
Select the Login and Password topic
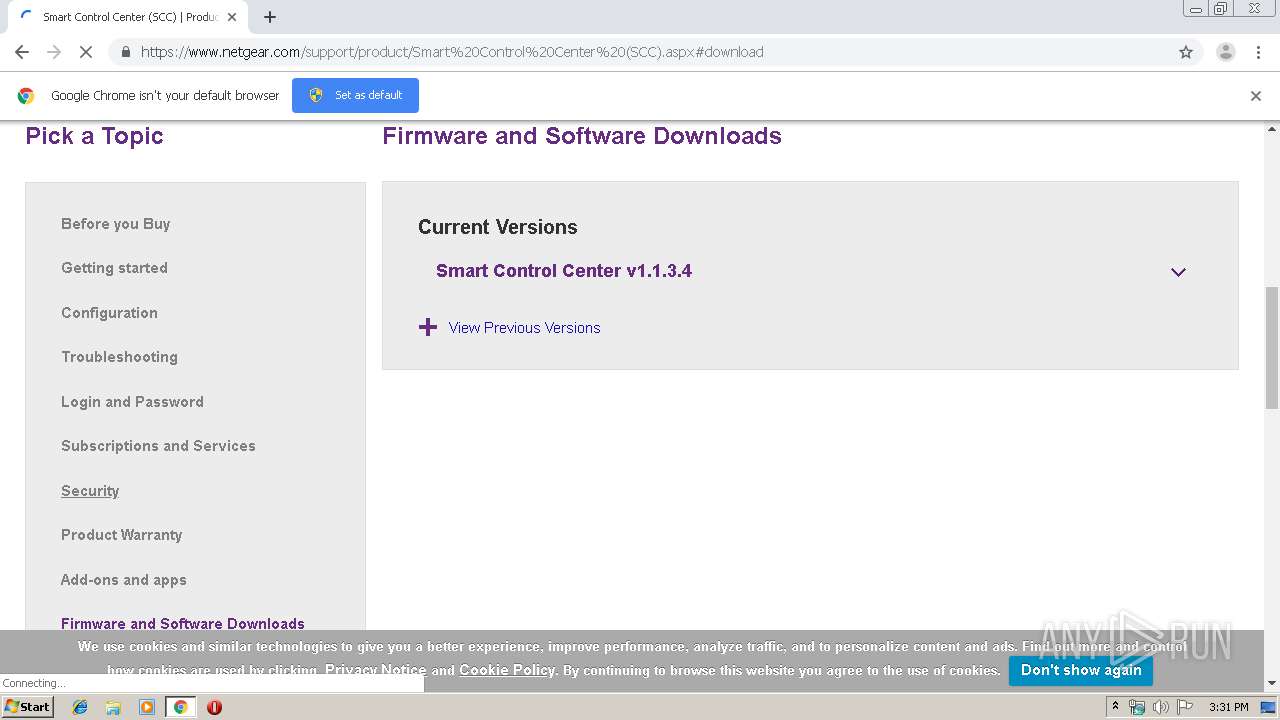pyautogui.click(x=132, y=402)
